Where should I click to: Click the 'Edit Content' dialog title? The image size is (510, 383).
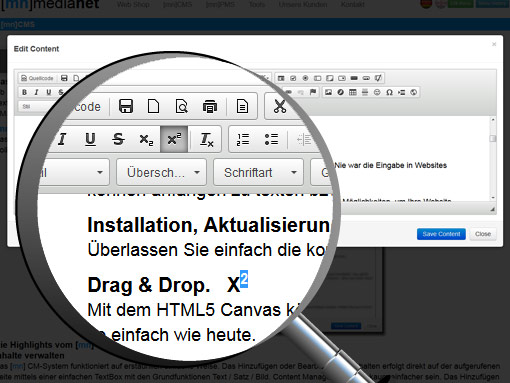[x=36, y=49]
